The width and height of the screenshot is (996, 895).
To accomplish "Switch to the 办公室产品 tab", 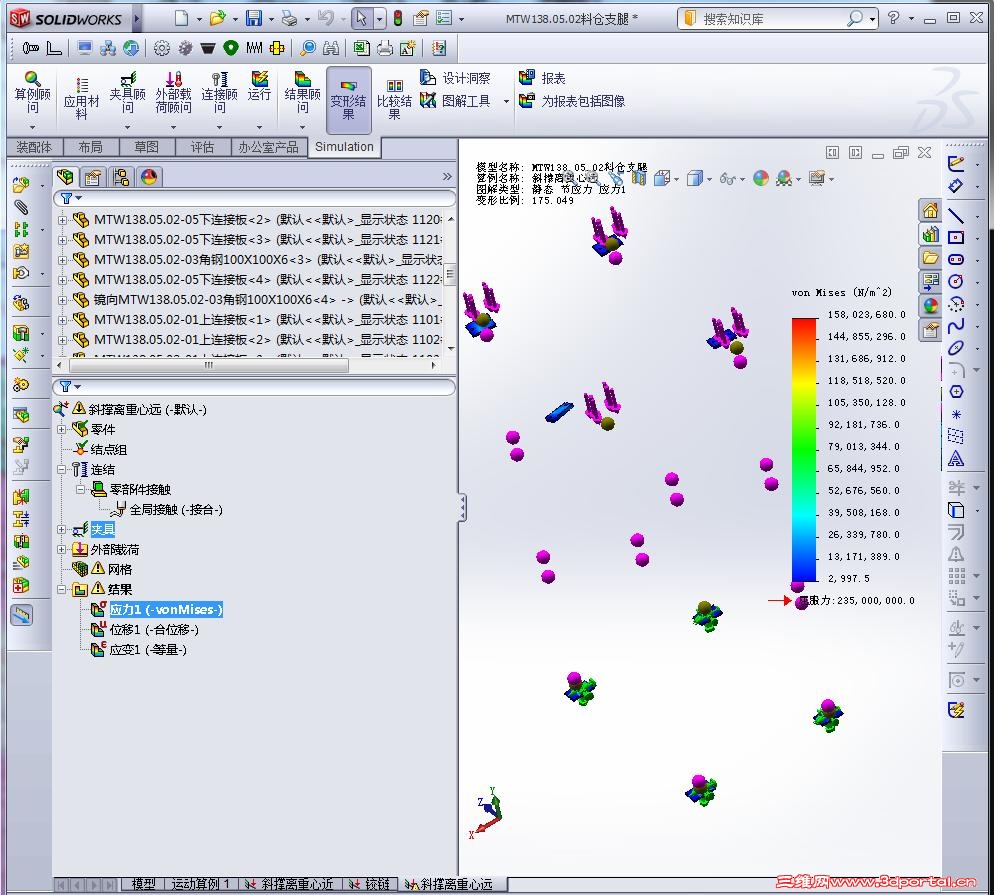I will pyautogui.click(x=268, y=147).
